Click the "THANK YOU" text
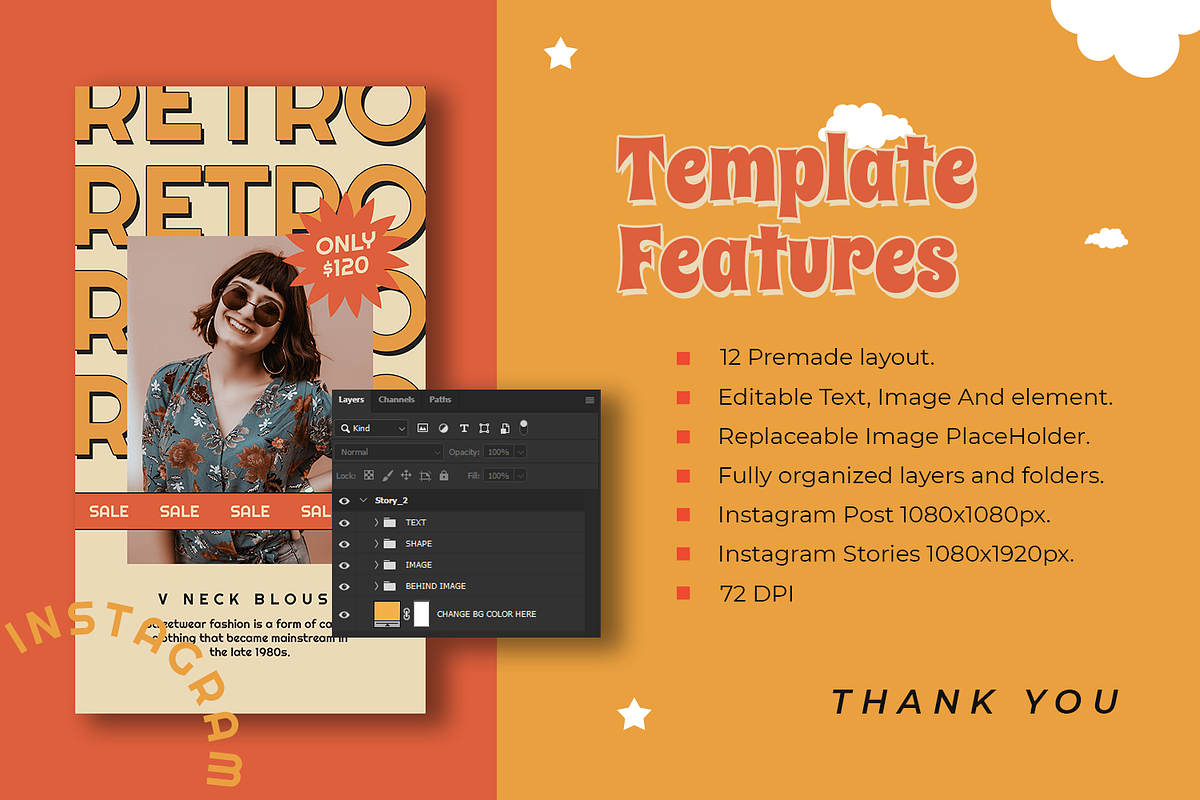 point(976,702)
